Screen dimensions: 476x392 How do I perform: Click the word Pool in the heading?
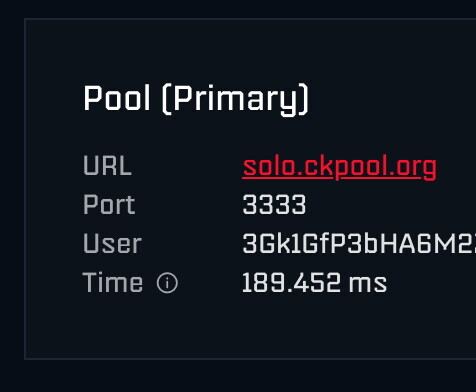pyautogui.click(x=117, y=98)
